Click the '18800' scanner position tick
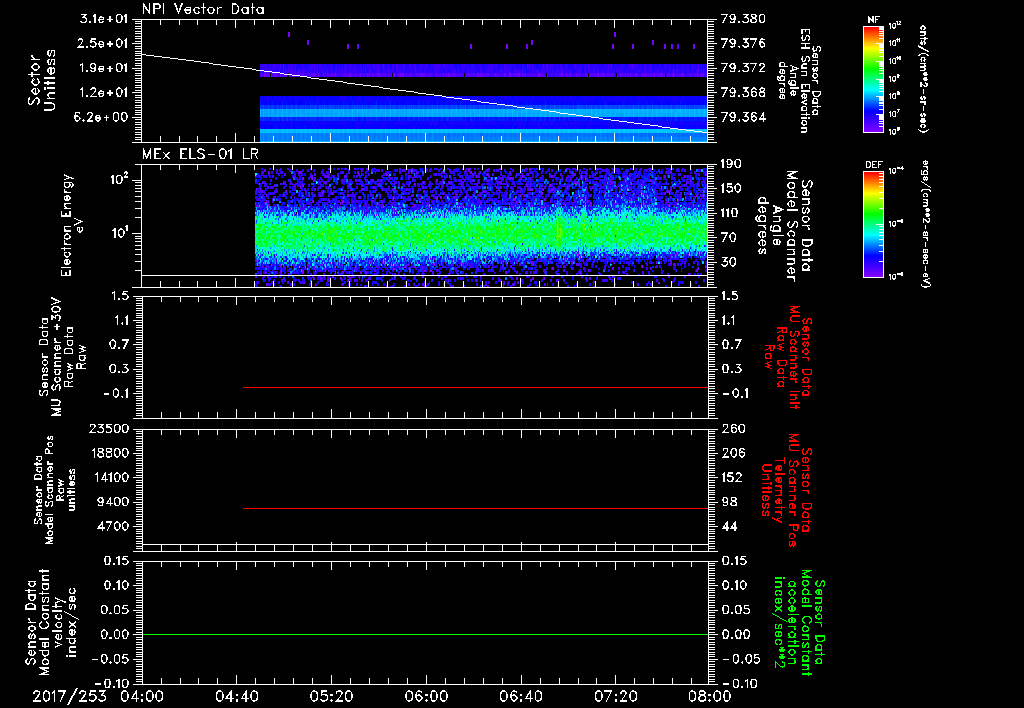The image size is (1024, 708). pyautogui.click(x=108, y=453)
